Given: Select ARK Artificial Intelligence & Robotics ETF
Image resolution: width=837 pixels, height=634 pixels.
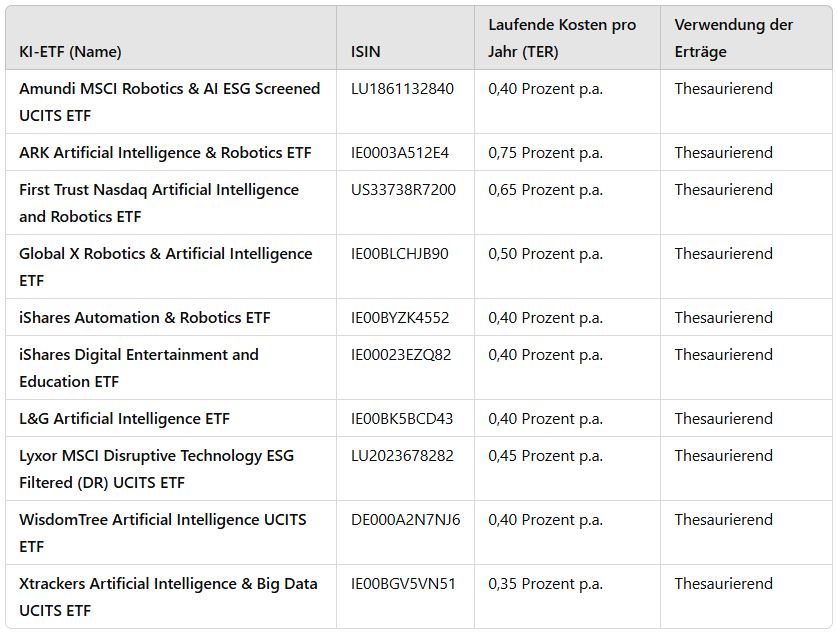Looking at the screenshot, I should 165,153.
